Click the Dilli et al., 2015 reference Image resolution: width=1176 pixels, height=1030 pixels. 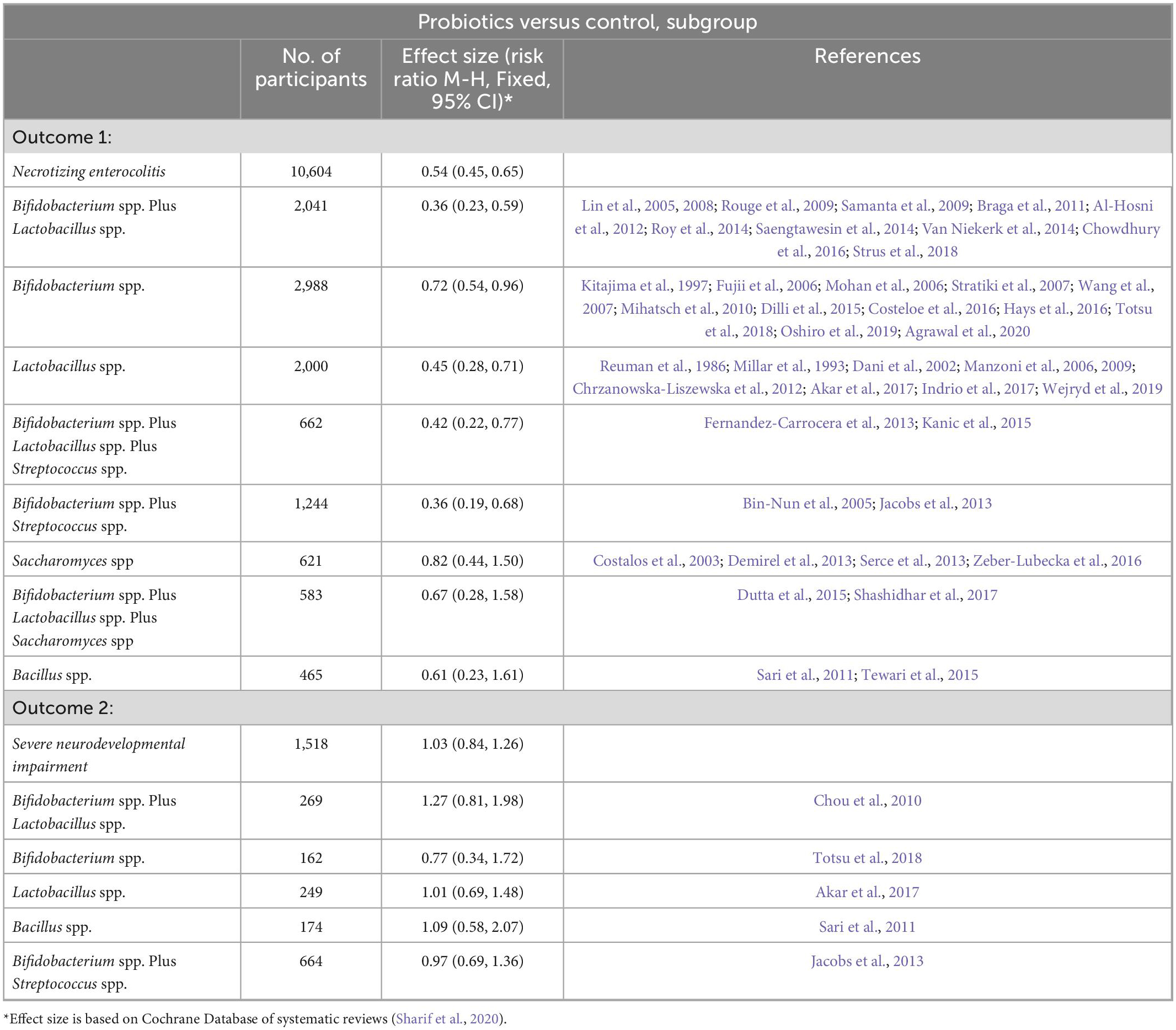click(811, 309)
